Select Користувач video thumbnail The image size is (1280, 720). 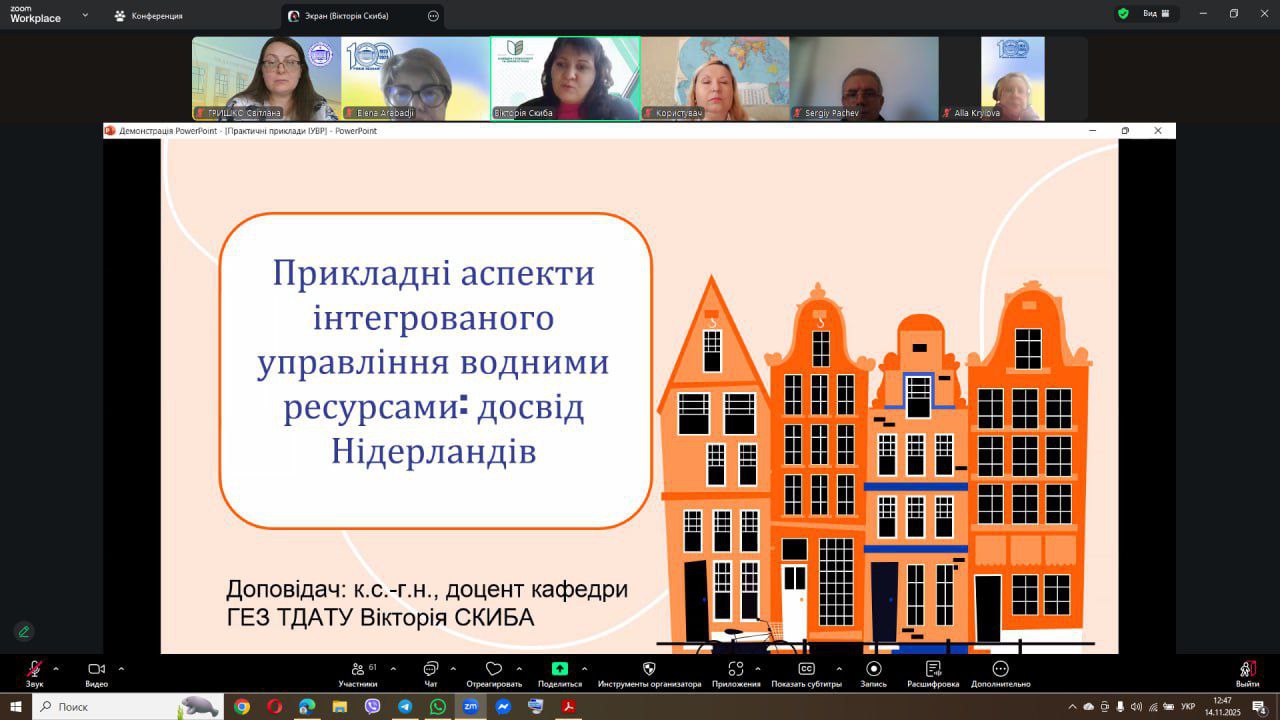(x=715, y=79)
